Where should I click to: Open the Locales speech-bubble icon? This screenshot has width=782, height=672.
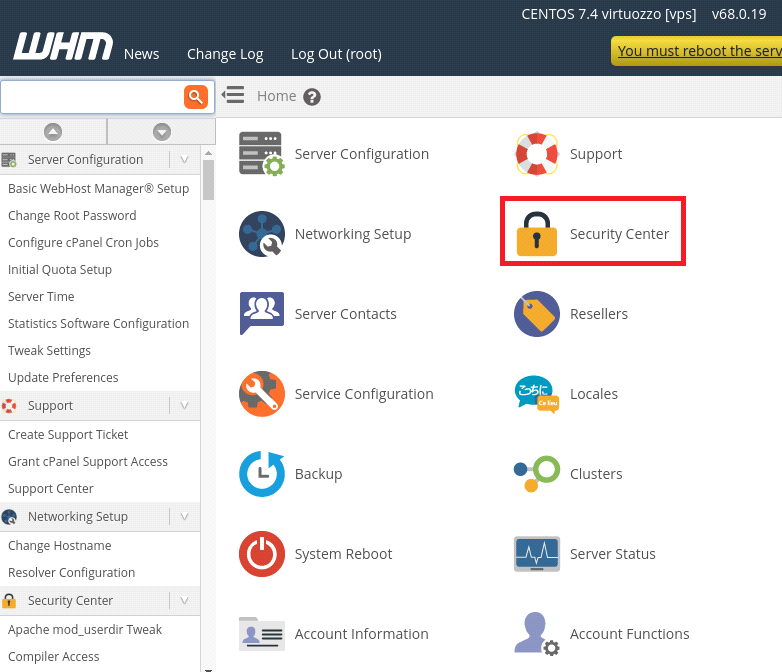coord(537,394)
